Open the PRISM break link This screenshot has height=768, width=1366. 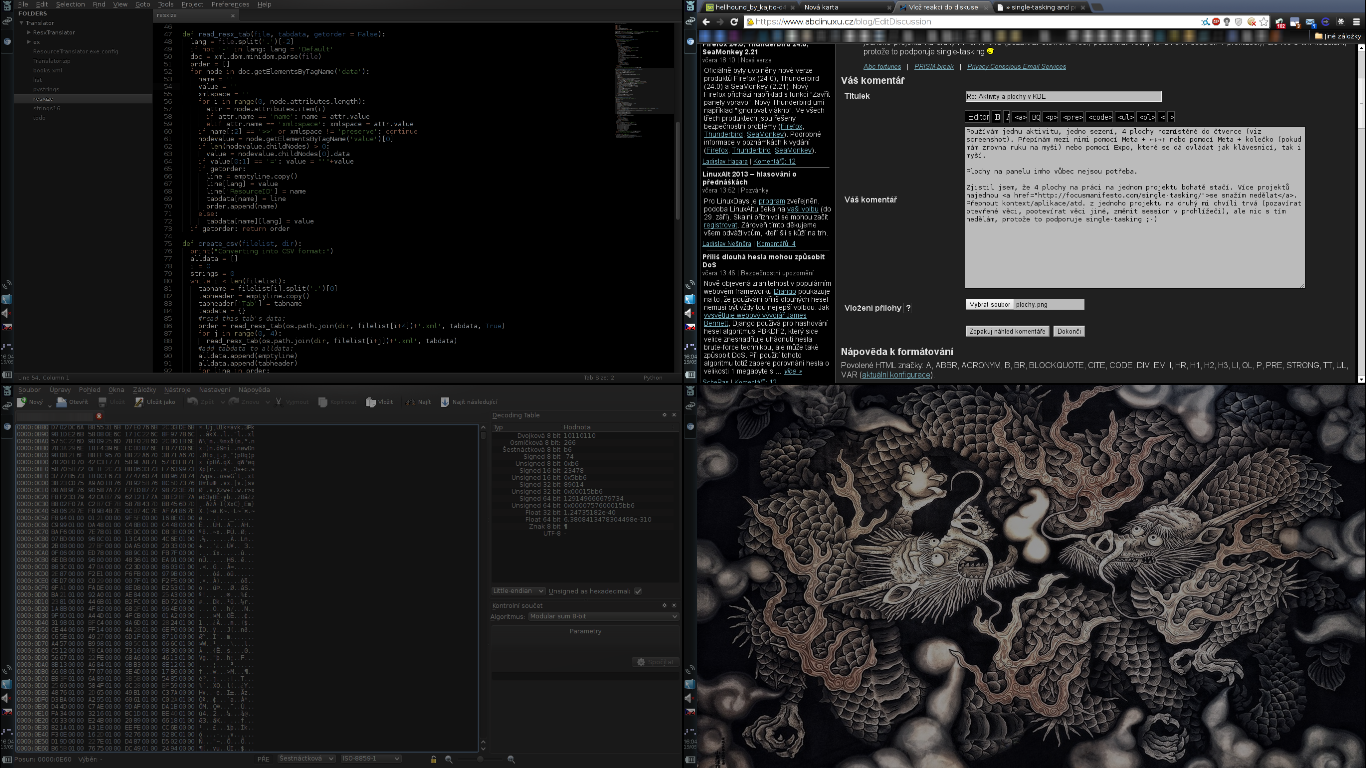click(x=934, y=66)
